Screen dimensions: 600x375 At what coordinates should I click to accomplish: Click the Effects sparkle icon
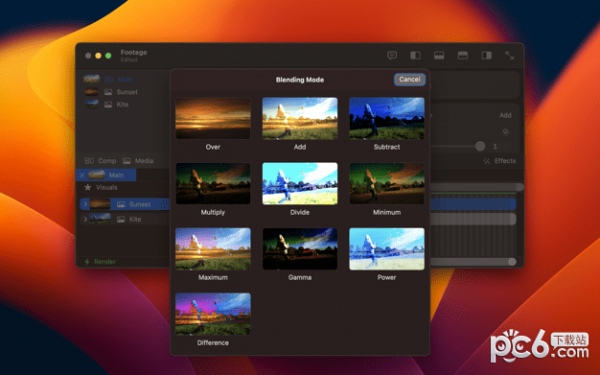coord(486,161)
